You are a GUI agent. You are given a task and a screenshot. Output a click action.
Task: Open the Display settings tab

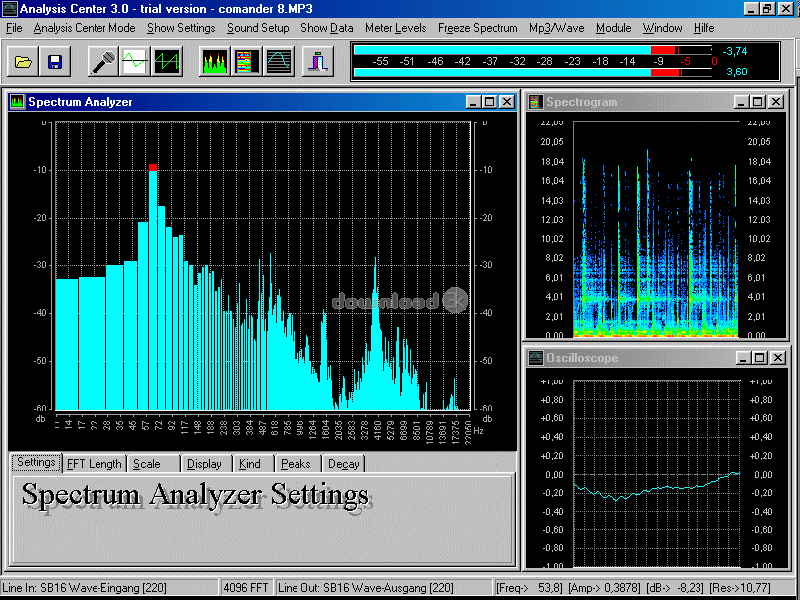(204, 464)
